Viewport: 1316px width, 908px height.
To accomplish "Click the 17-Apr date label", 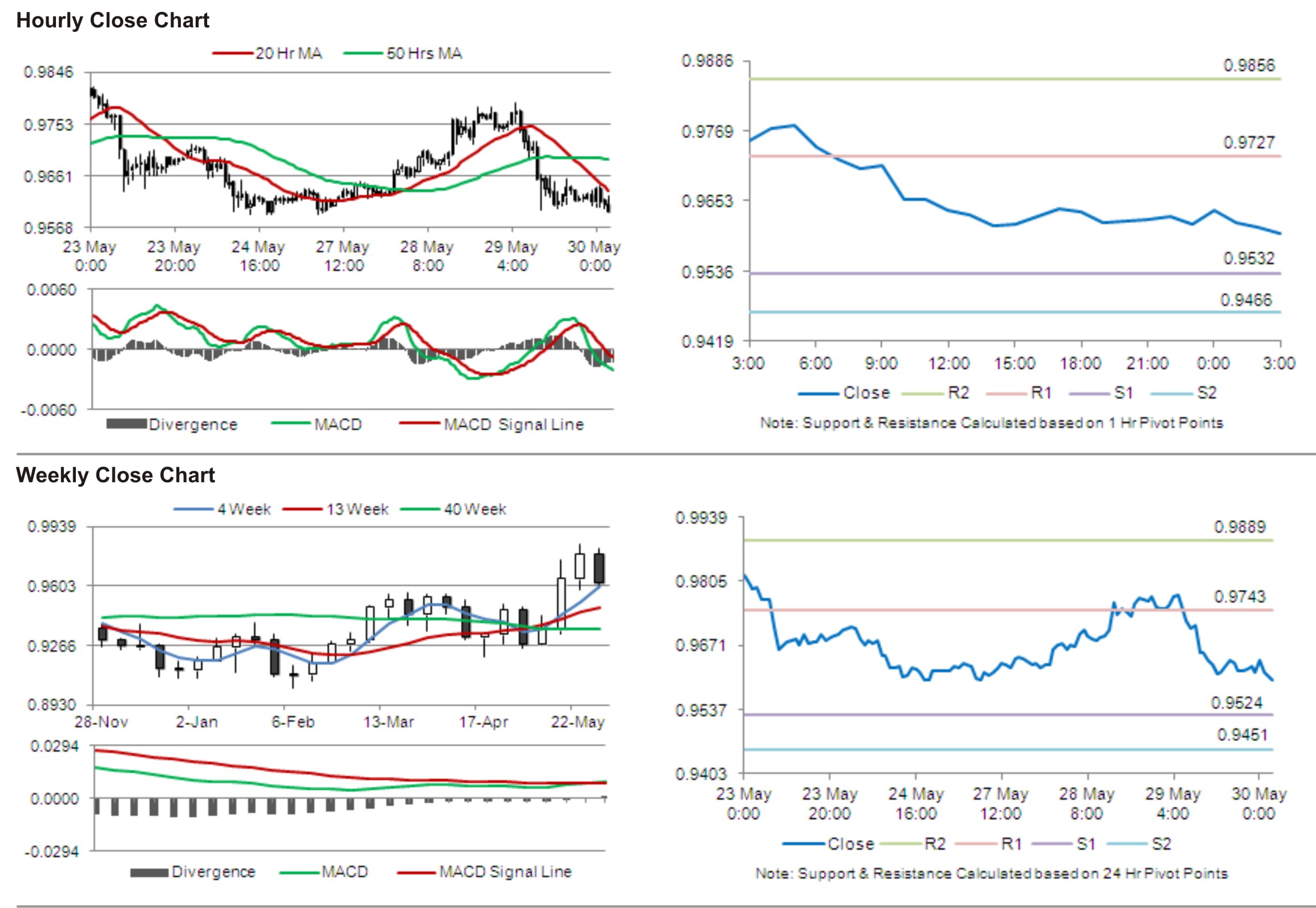I will click(484, 723).
